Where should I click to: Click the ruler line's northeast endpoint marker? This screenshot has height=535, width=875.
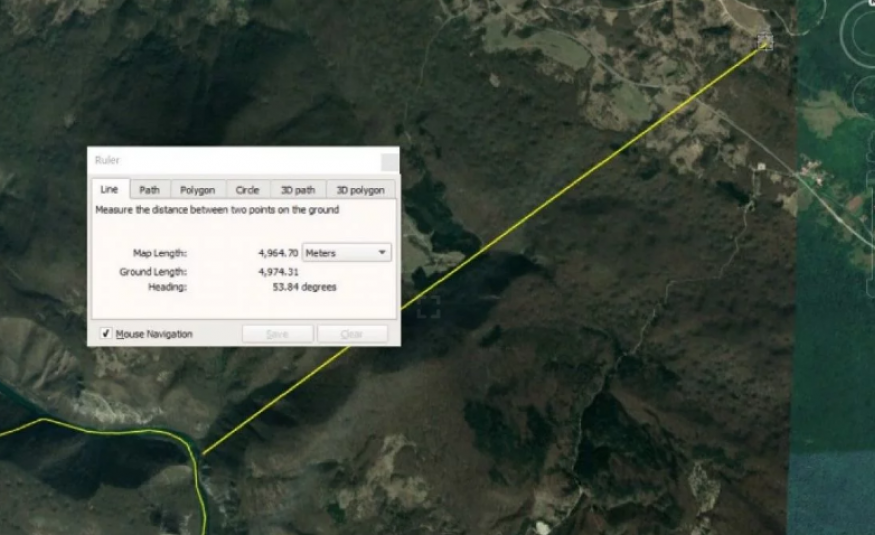click(x=765, y=41)
